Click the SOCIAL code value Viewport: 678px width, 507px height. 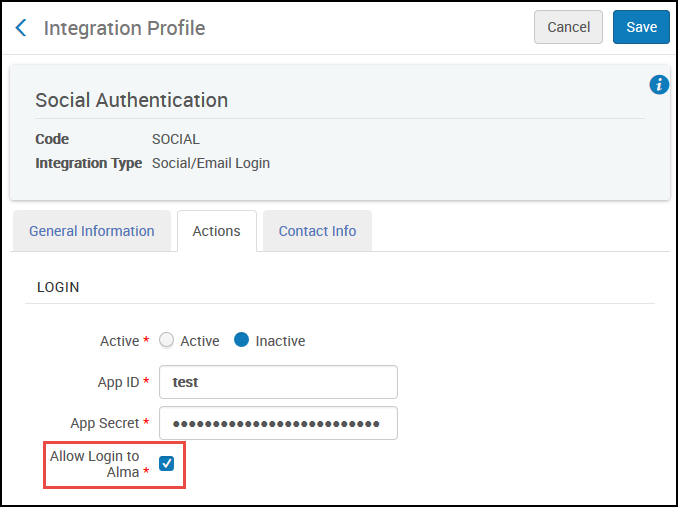[x=176, y=139]
